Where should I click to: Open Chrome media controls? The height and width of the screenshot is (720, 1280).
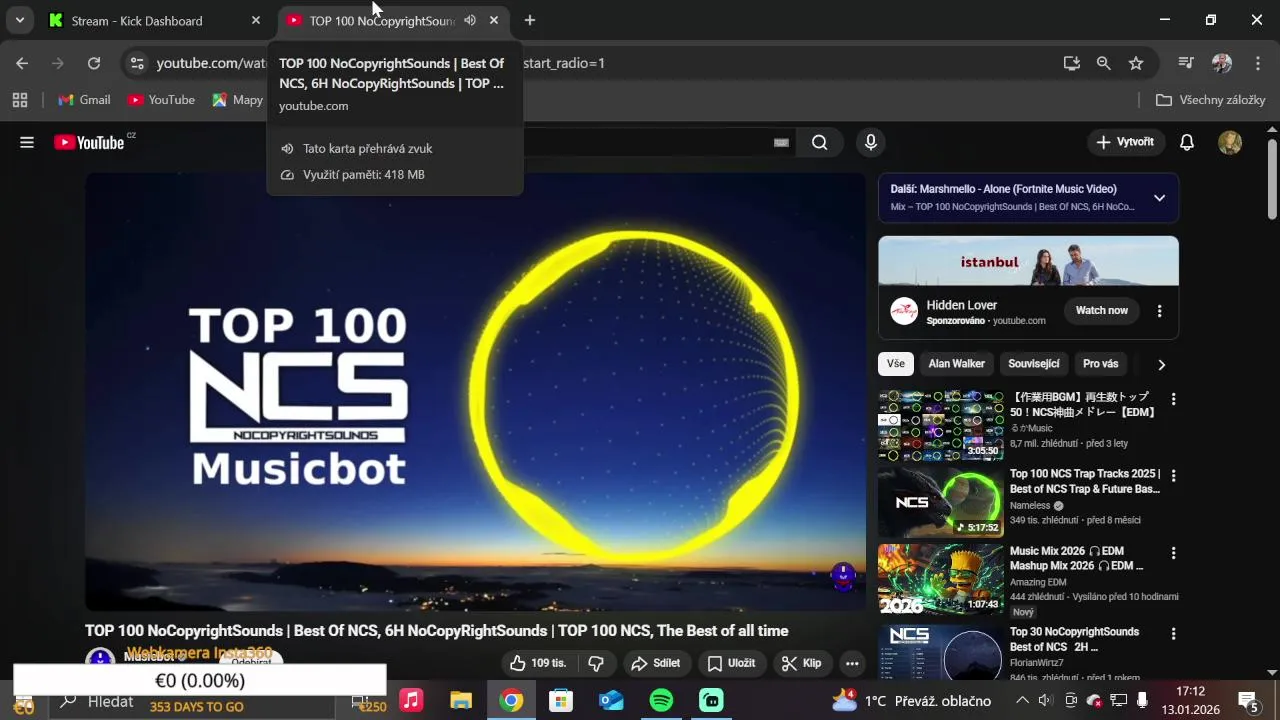coord(1186,63)
